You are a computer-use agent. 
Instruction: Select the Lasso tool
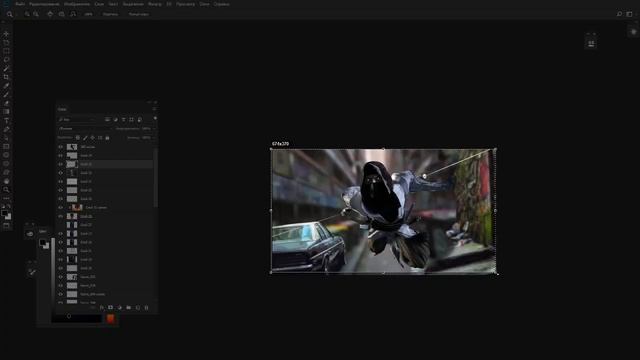tap(6, 60)
